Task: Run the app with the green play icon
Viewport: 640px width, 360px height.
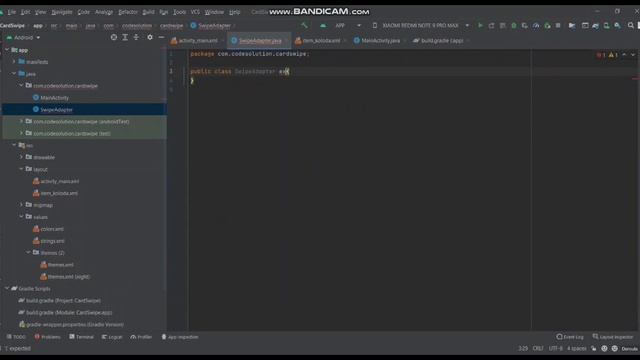Action: [x=480, y=25]
